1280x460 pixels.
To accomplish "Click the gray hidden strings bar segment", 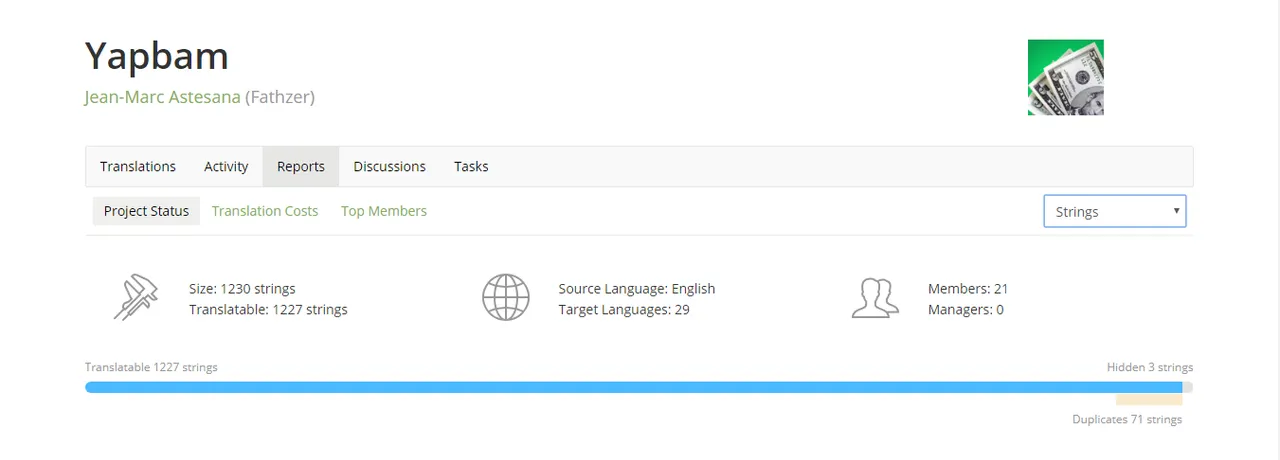I will click(x=1188, y=387).
